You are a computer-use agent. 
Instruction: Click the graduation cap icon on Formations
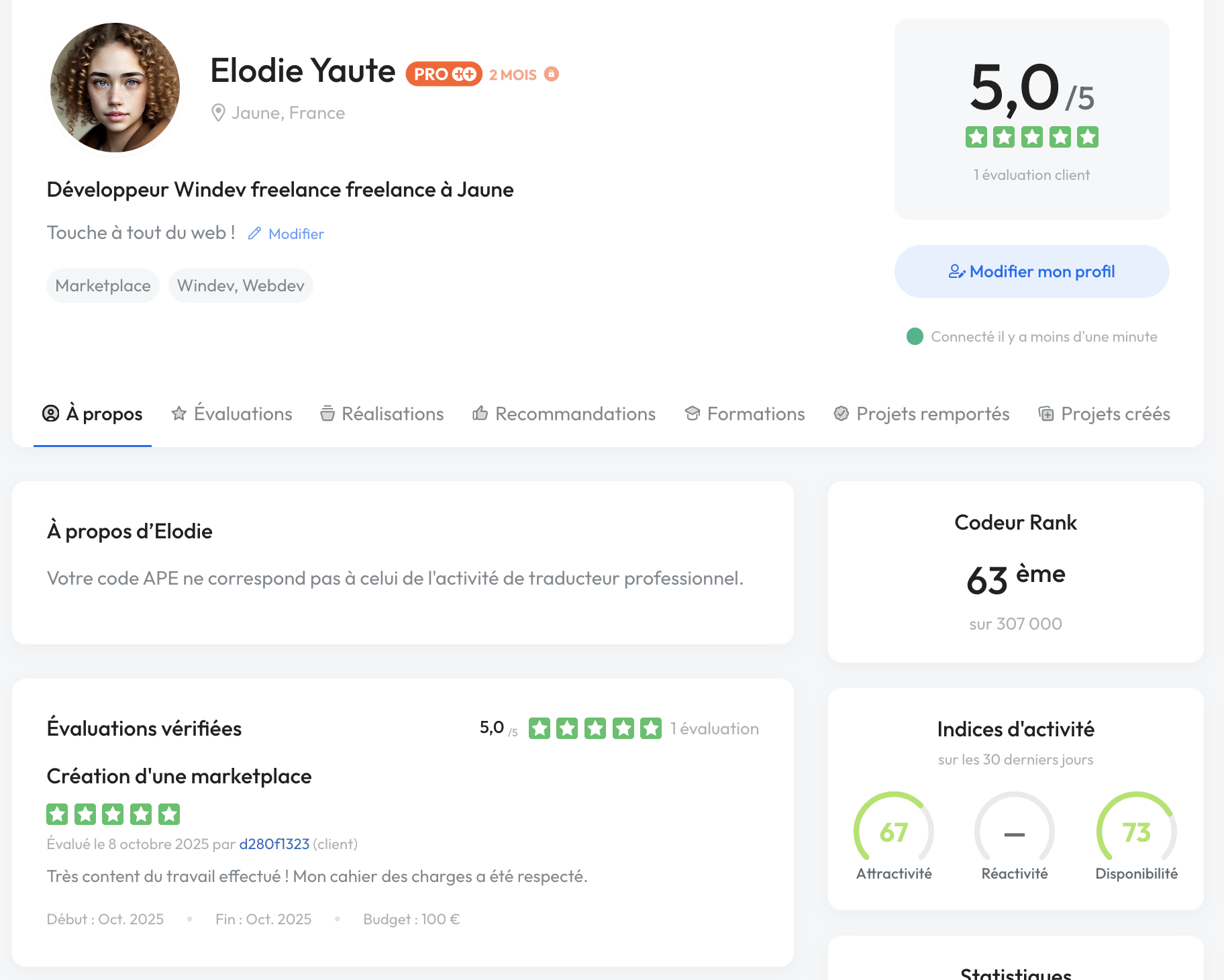click(x=692, y=413)
